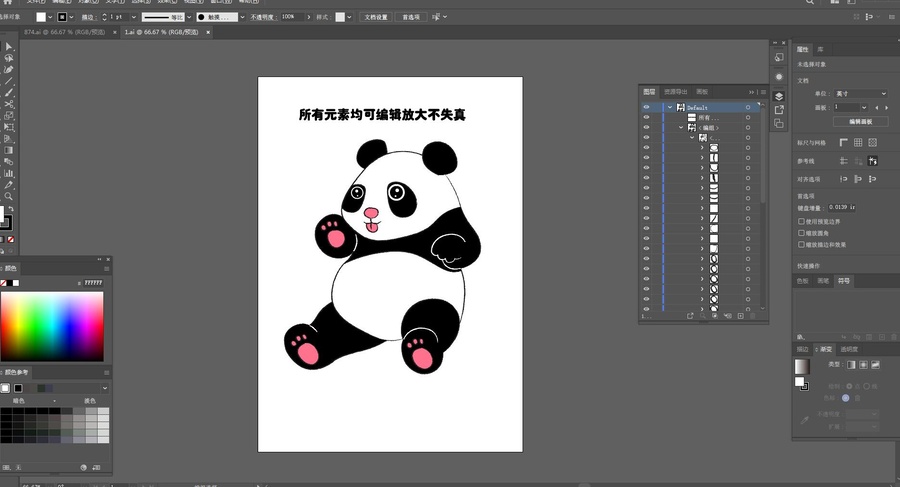This screenshot has height=487, width=900.
Task: Select the Zoom magnifier tool
Action: click(x=9, y=196)
